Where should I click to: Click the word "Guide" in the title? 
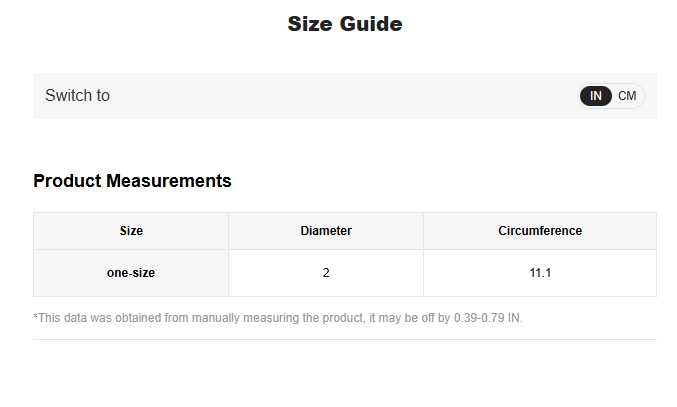coord(370,24)
